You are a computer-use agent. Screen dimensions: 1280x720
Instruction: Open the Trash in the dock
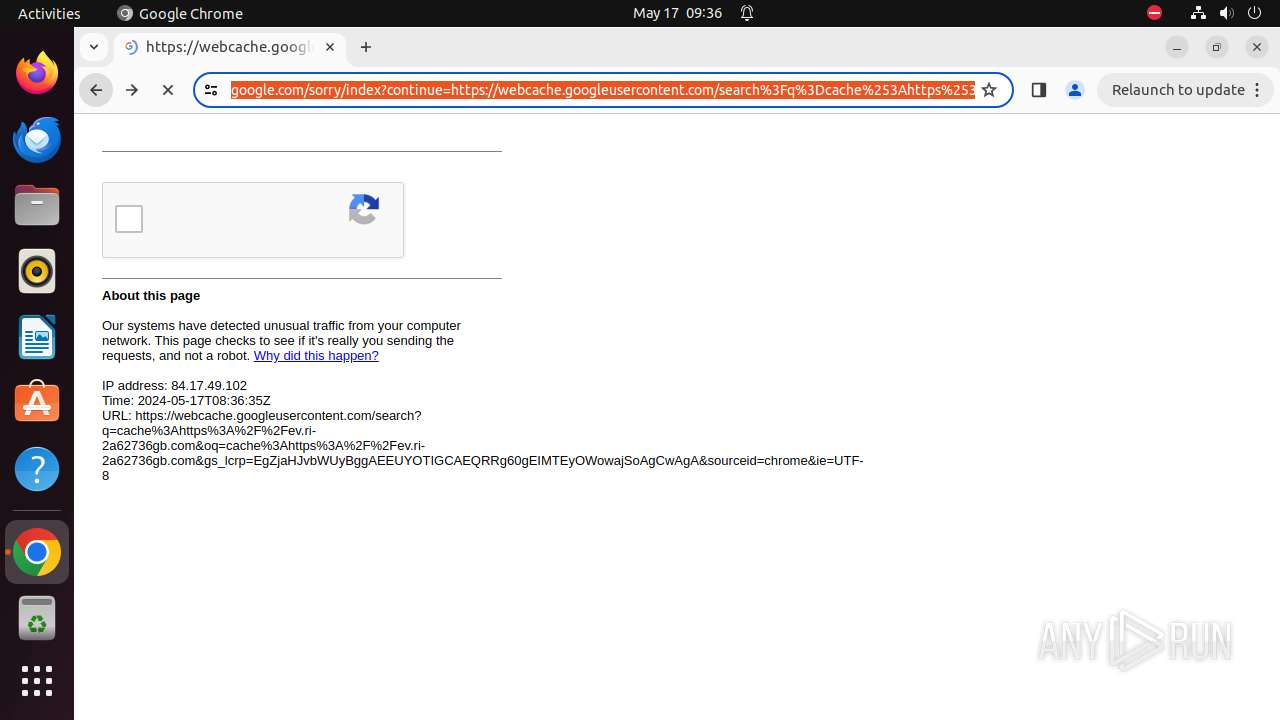click(x=37, y=618)
